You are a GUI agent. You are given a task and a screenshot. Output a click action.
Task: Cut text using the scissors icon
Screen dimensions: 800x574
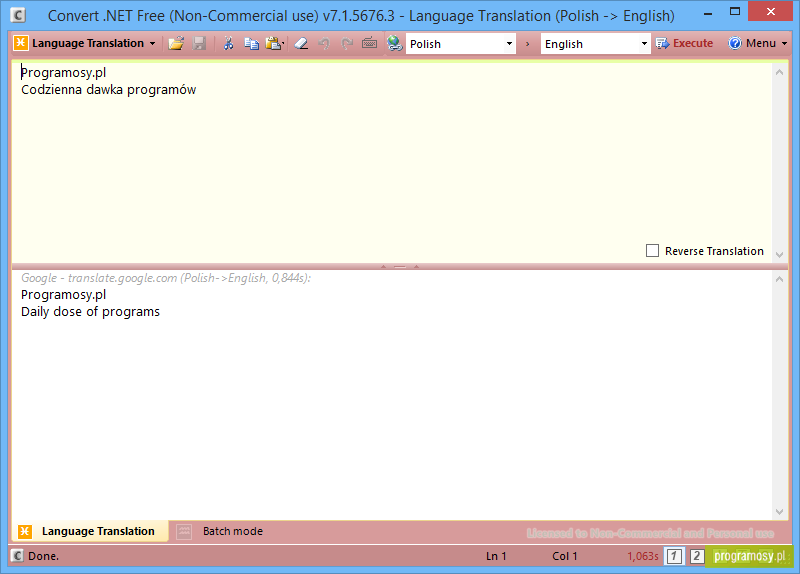click(x=228, y=43)
